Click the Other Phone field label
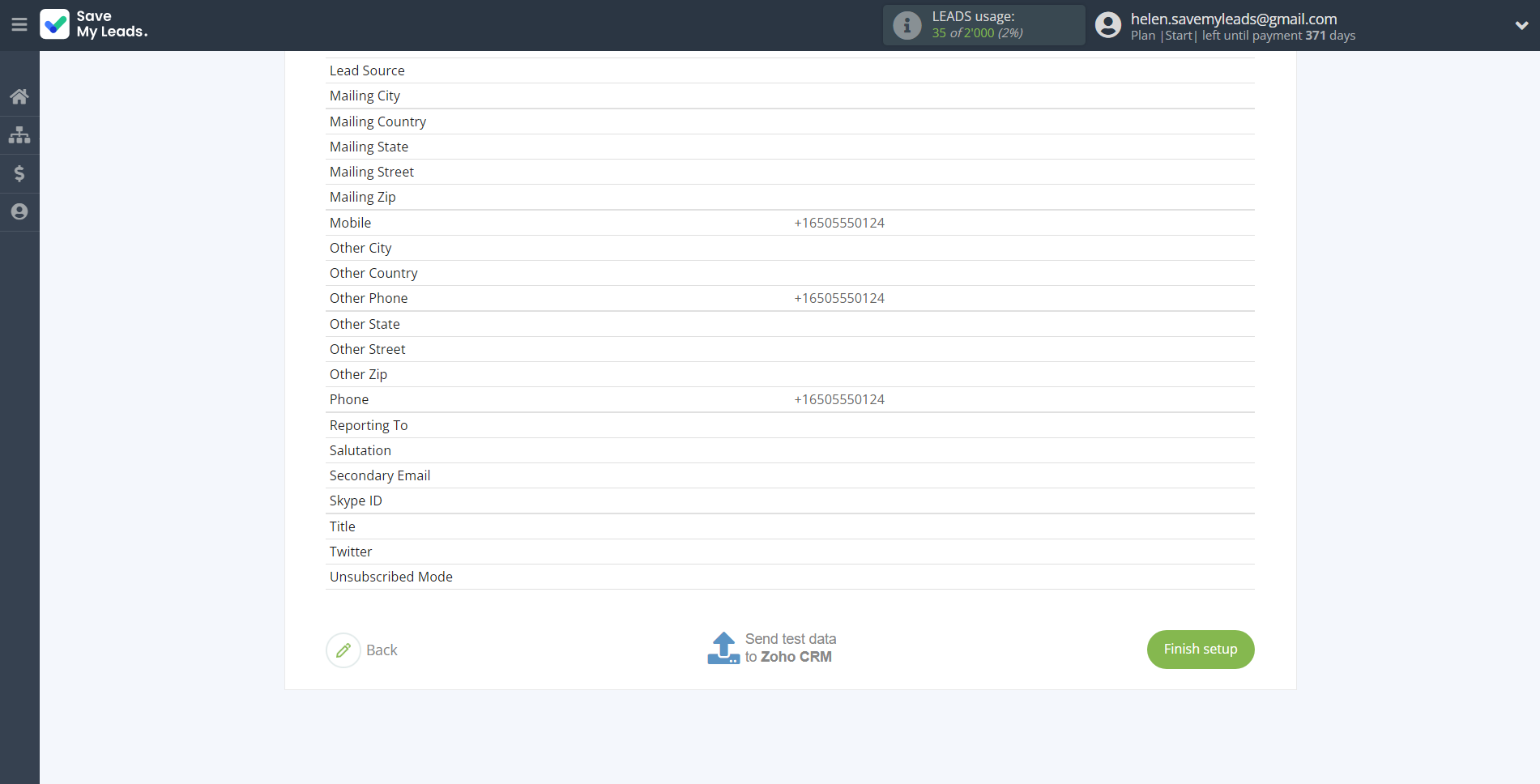 click(x=369, y=298)
